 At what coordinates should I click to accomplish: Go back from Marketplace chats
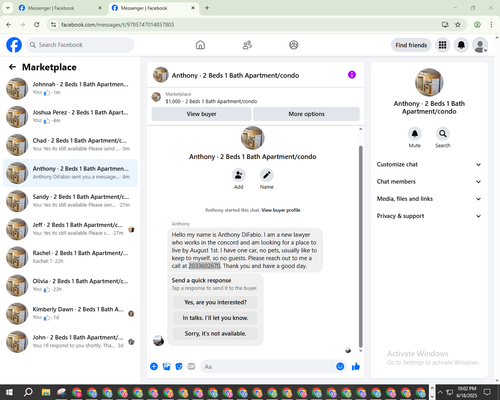tap(12, 67)
